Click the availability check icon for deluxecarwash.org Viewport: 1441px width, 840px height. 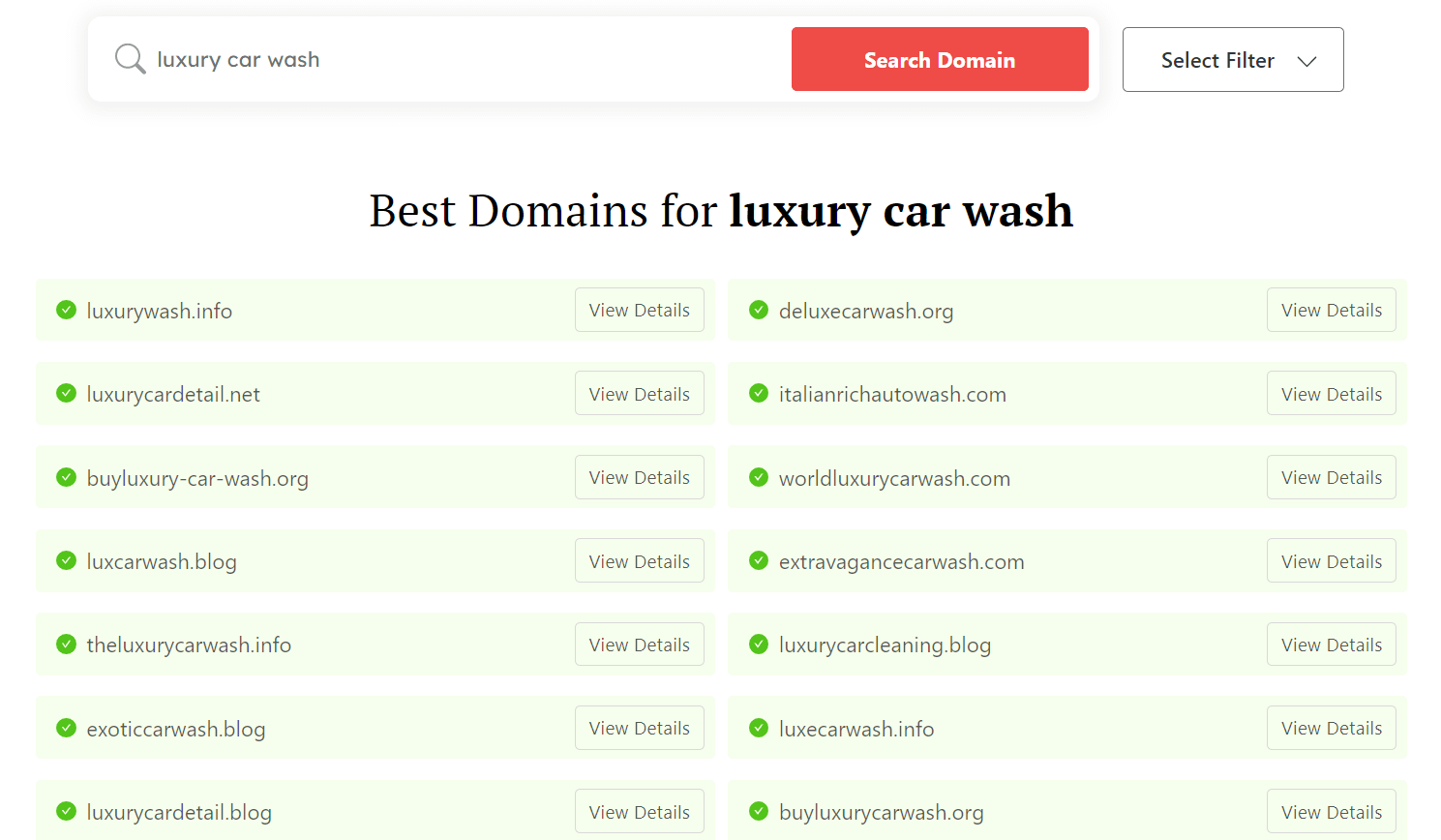[x=759, y=310]
